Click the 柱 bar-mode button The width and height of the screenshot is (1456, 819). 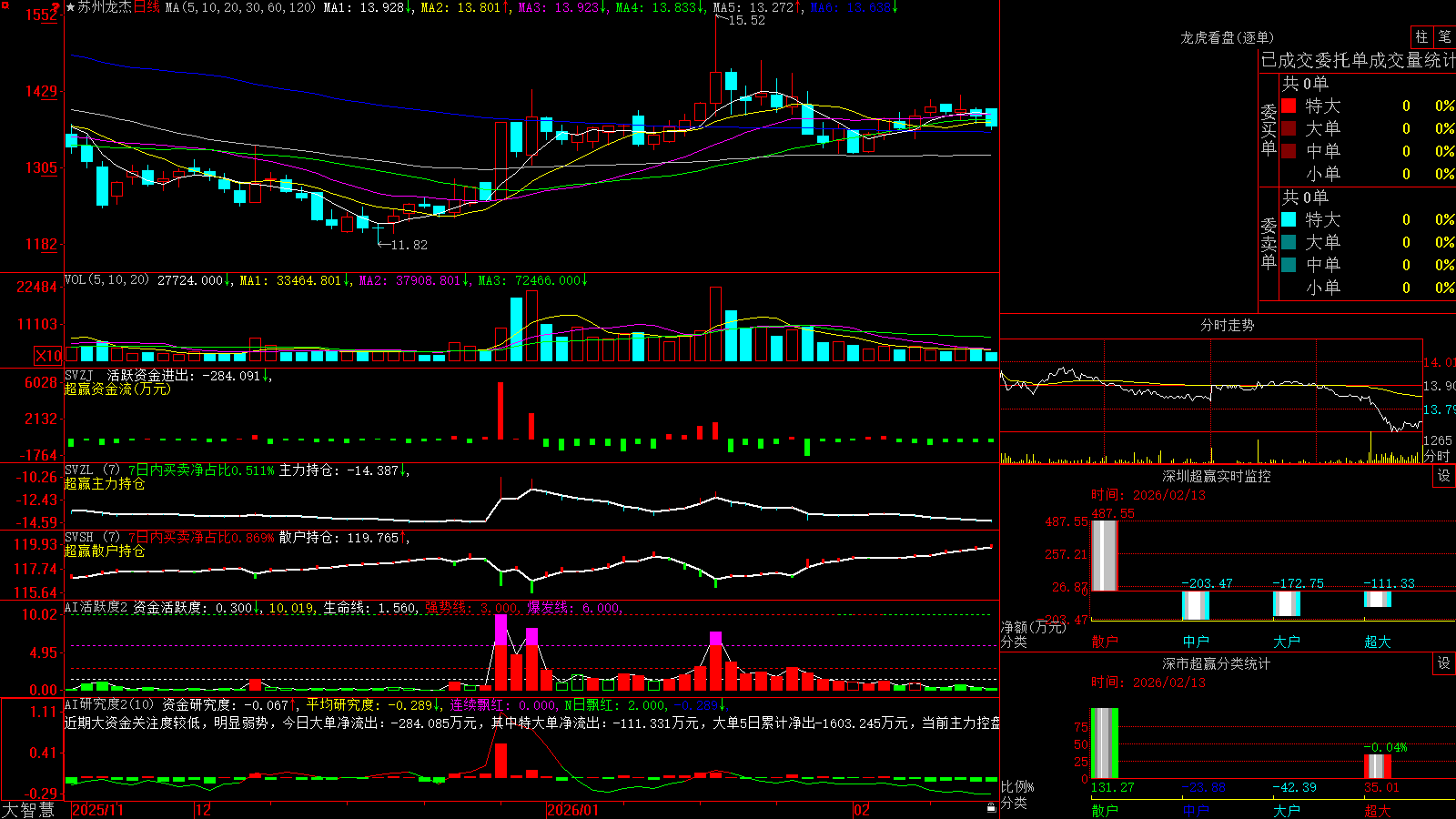[1421, 36]
